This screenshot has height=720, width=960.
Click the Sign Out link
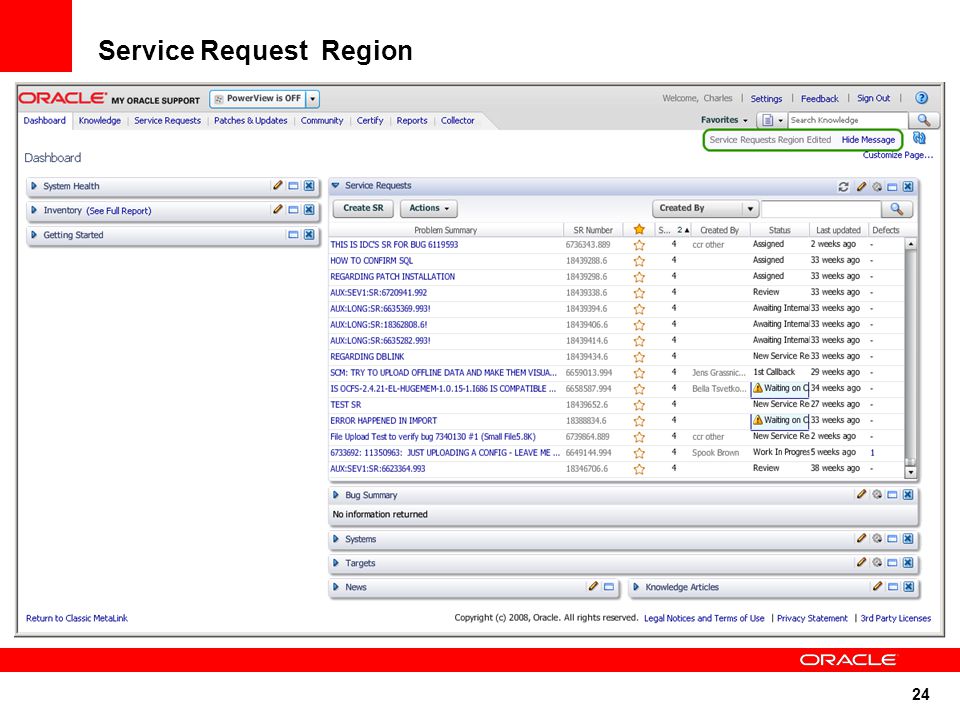pyautogui.click(x=874, y=98)
